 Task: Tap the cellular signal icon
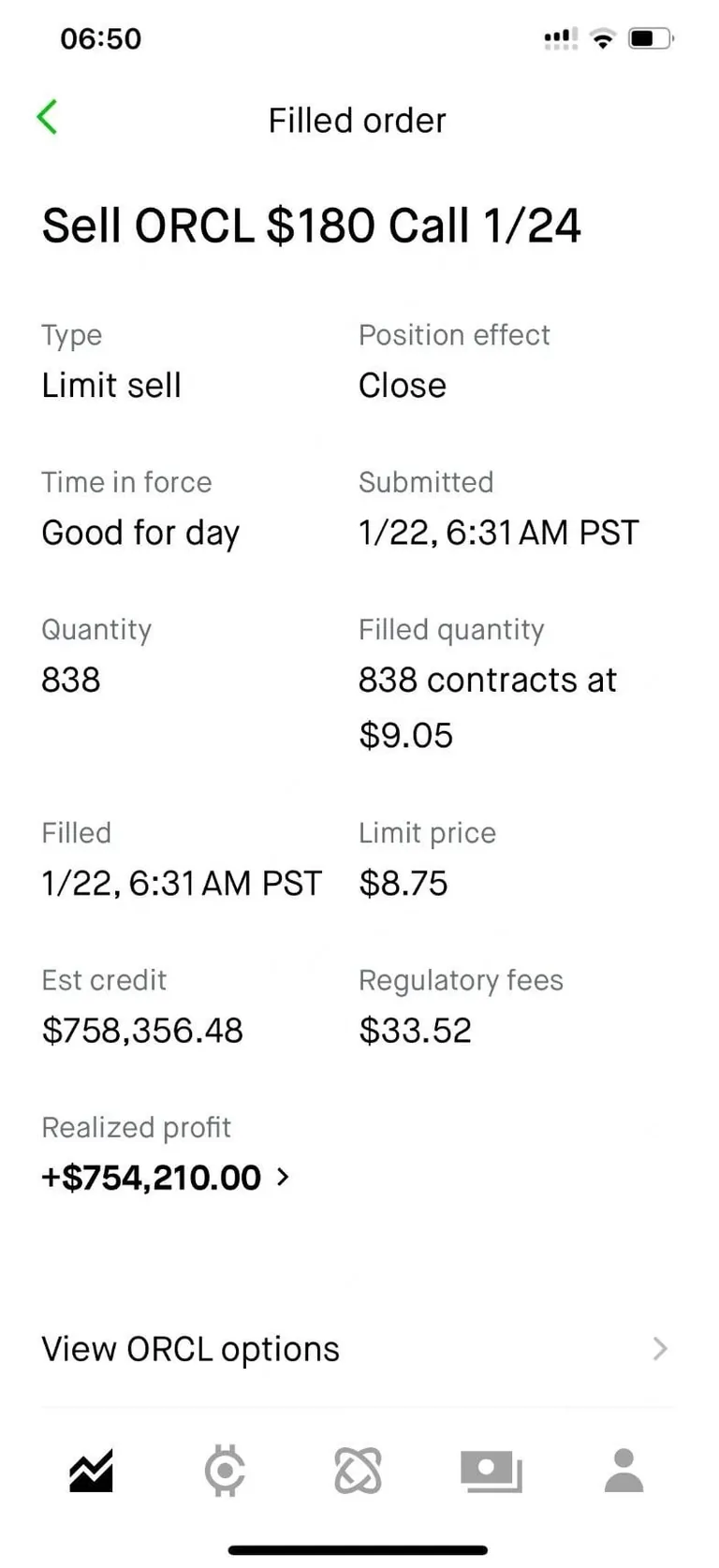(x=560, y=38)
